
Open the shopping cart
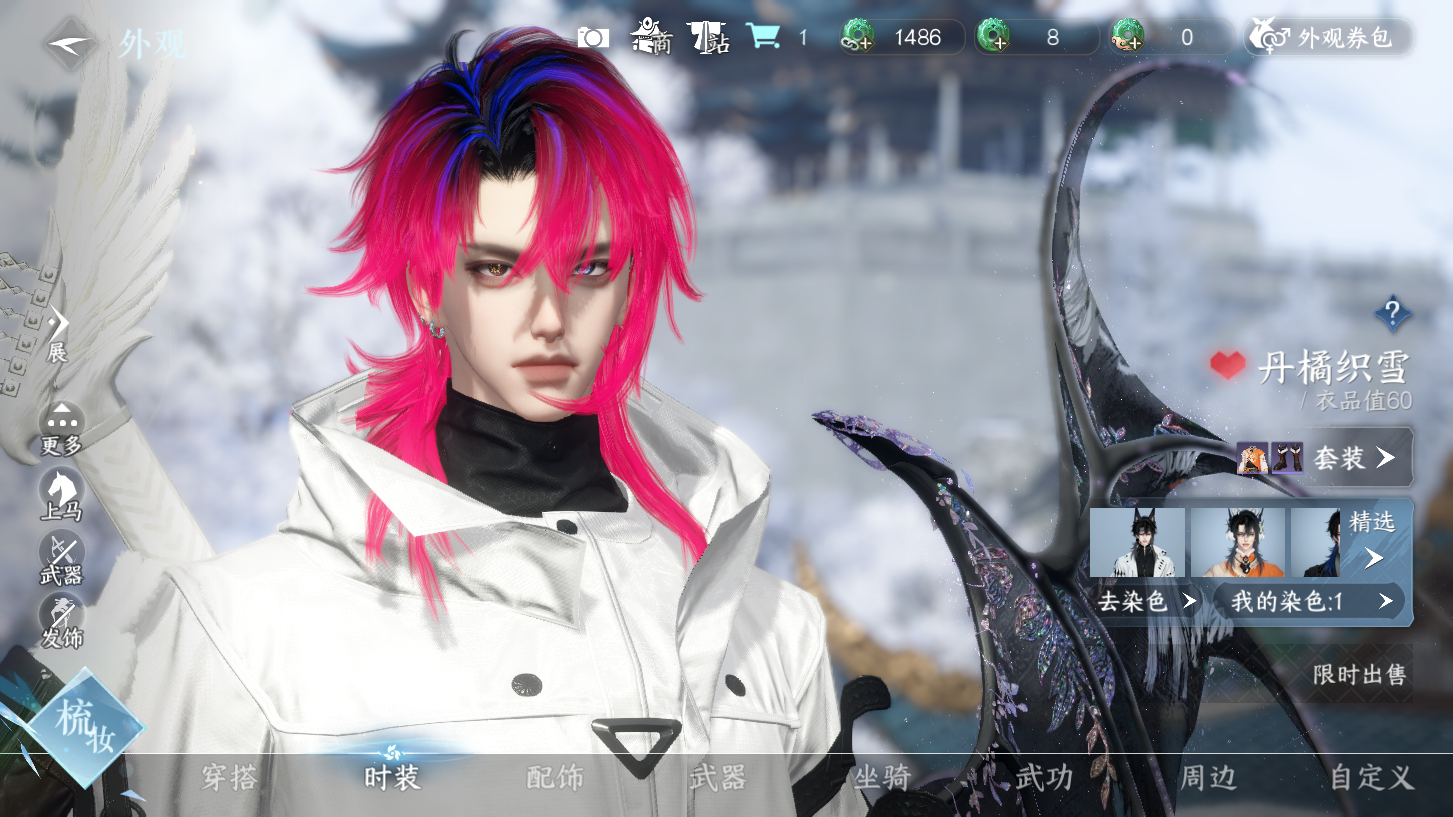(x=764, y=37)
